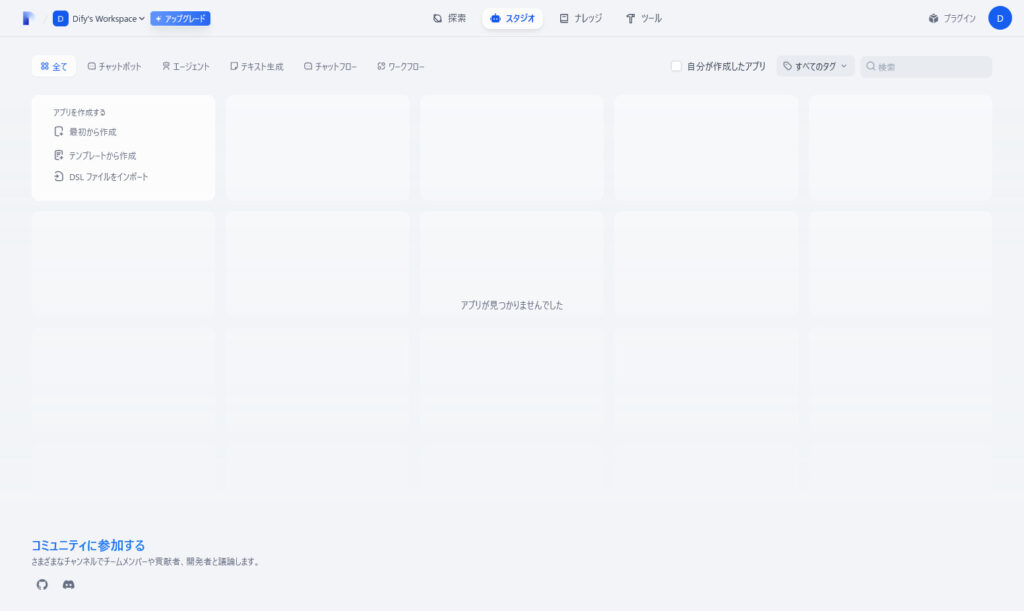Image resolution: width=1024 pixels, height=611 pixels.
Task: Toggle the 自分が作成したアプリ checkbox
Action: click(x=676, y=66)
